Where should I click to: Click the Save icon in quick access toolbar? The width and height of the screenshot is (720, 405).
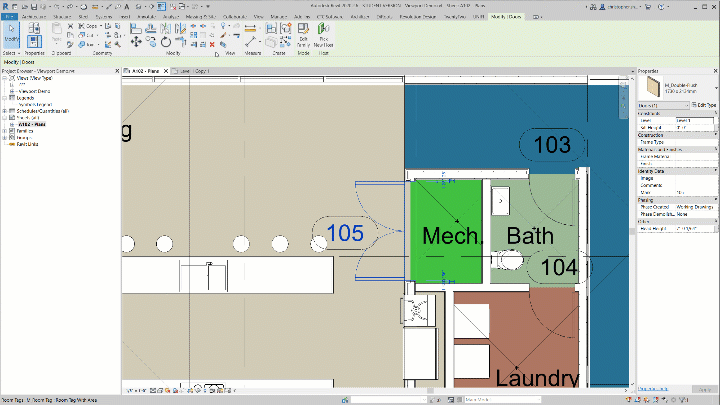pyautogui.click(x=34, y=7)
